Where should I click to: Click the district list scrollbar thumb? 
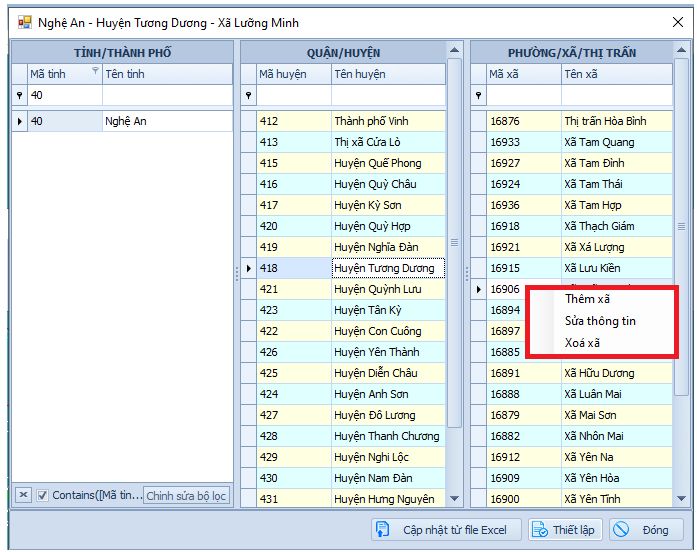(454, 242)
